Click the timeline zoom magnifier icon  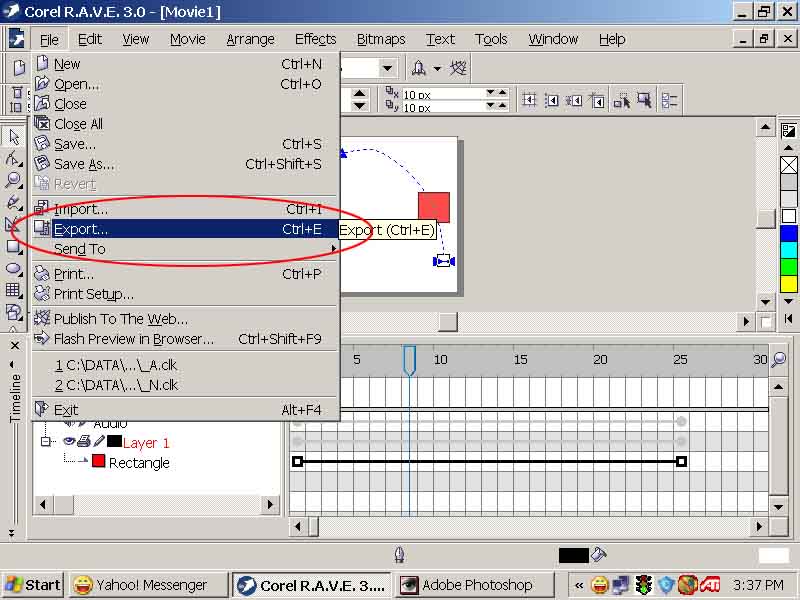click(x=779, y=360)
